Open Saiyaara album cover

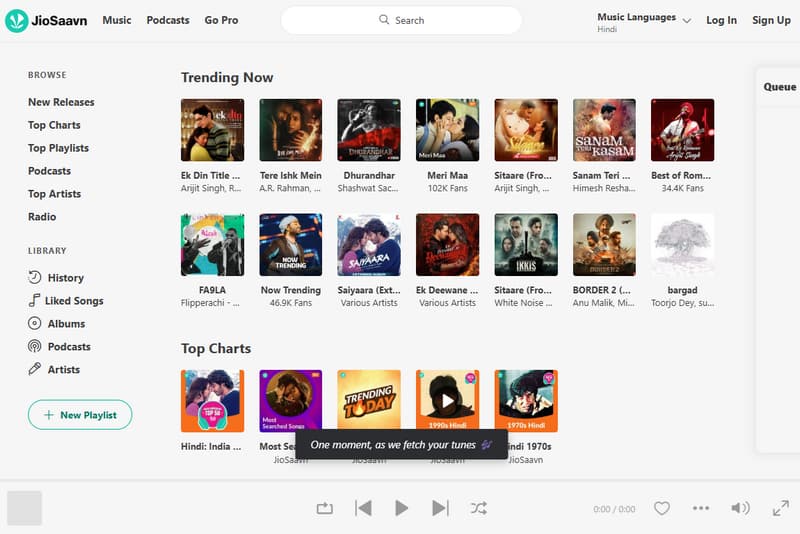click(x=369, y=245)
